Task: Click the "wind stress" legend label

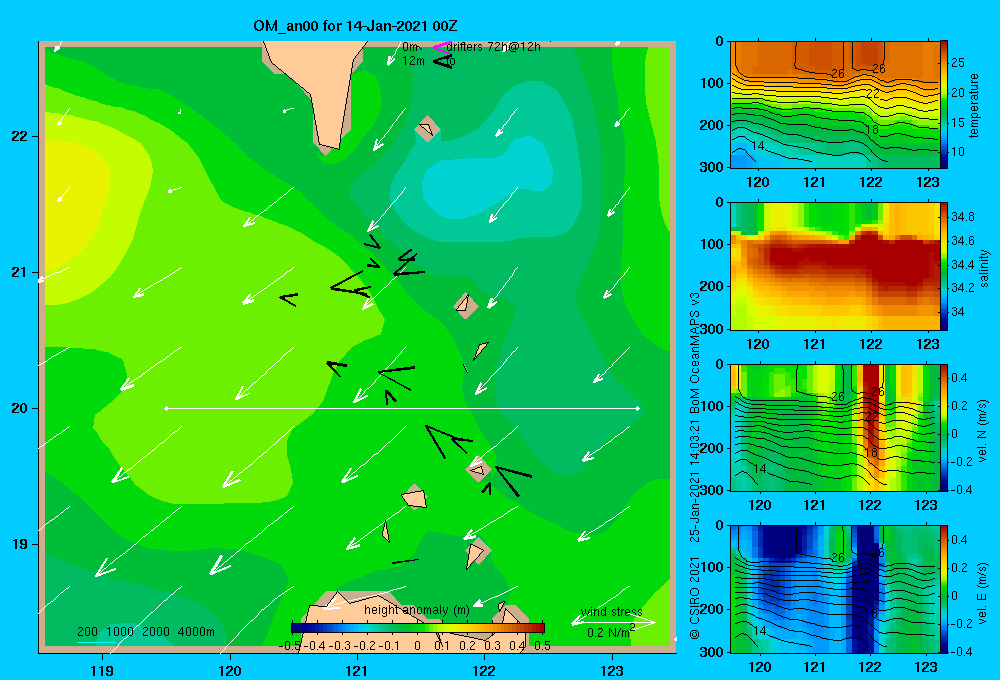Action: tap(611, 612)
